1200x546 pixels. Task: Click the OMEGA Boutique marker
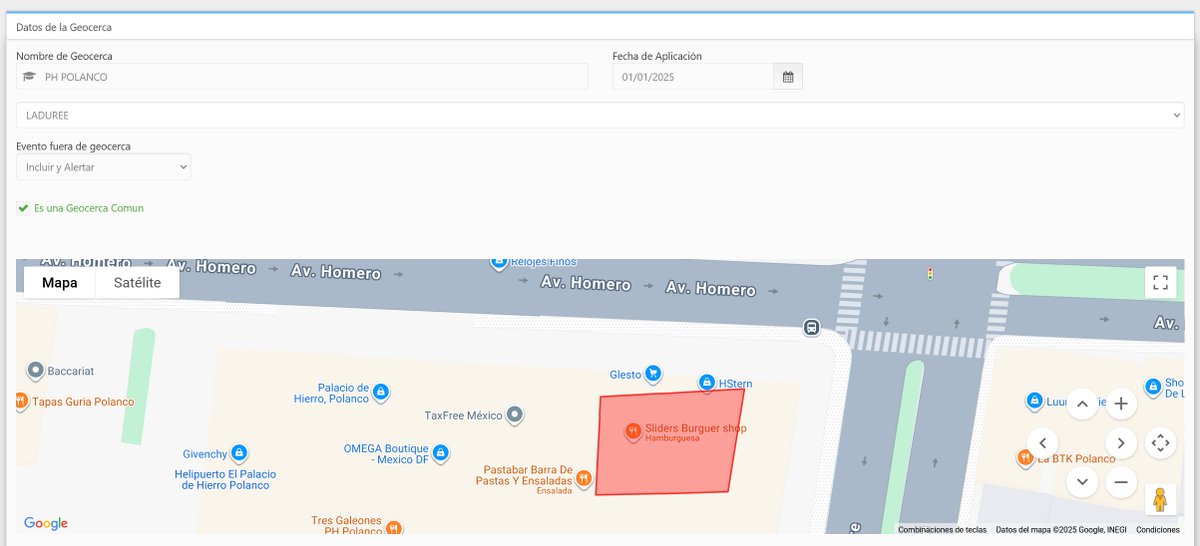coord(440,453)
